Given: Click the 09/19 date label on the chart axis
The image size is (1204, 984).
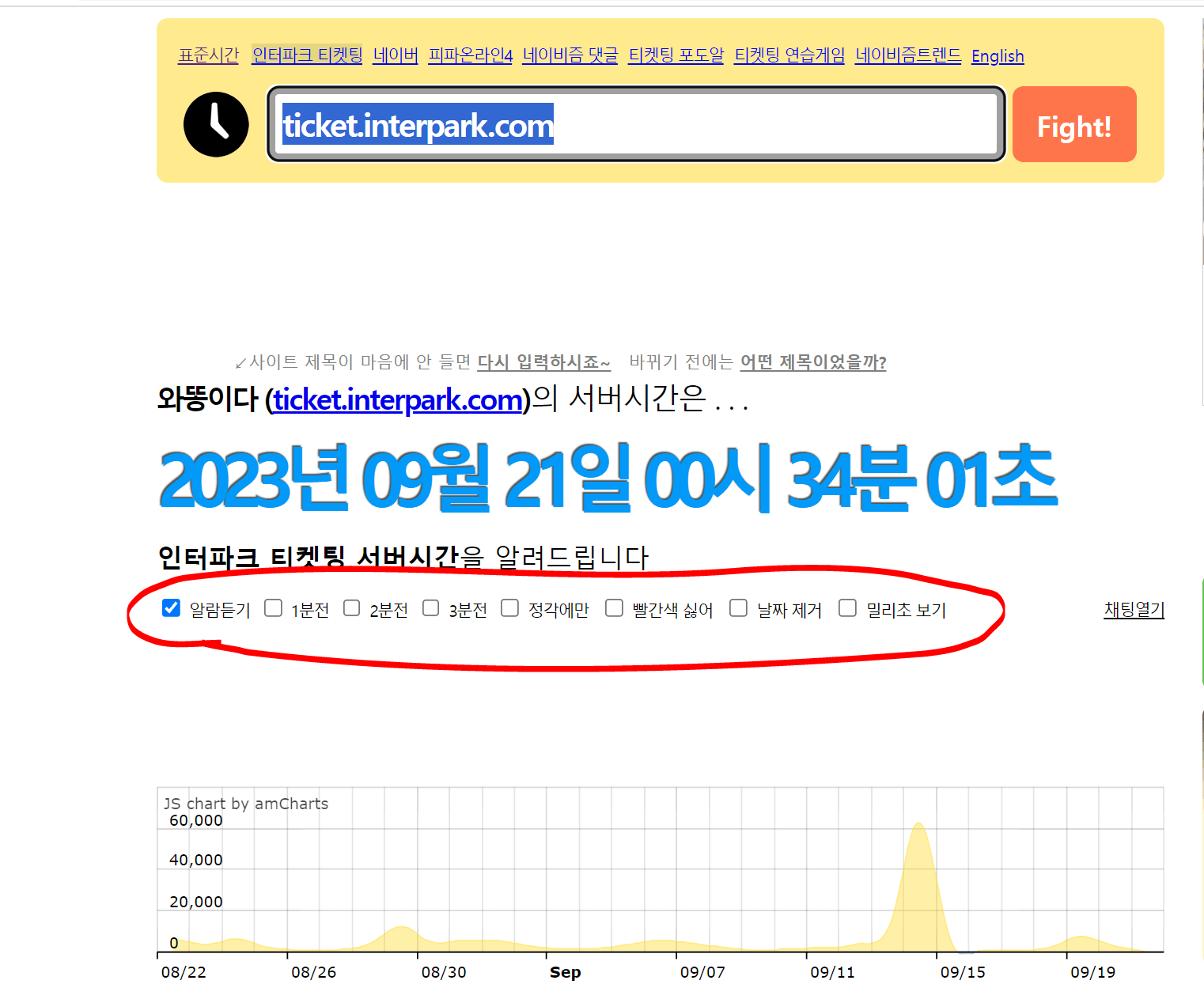Looking at the screenshot, I should click(x=1093, y=972).
